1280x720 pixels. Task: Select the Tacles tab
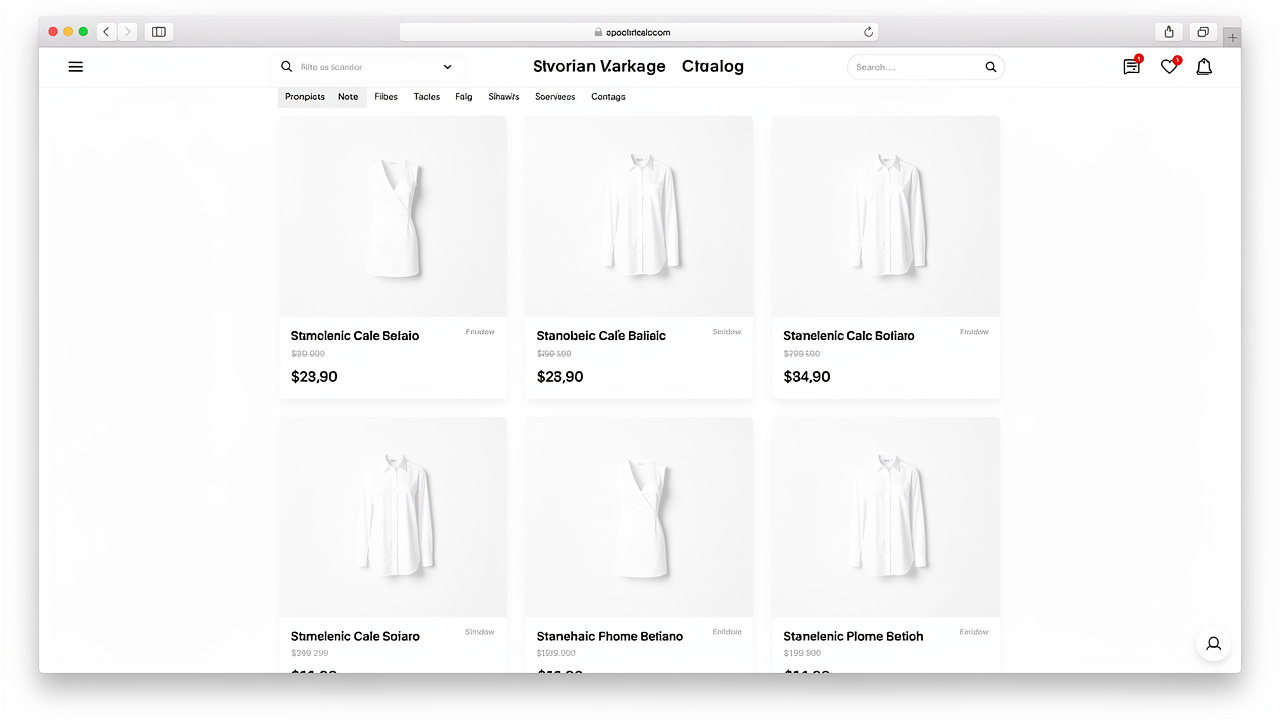click(427, 97)
